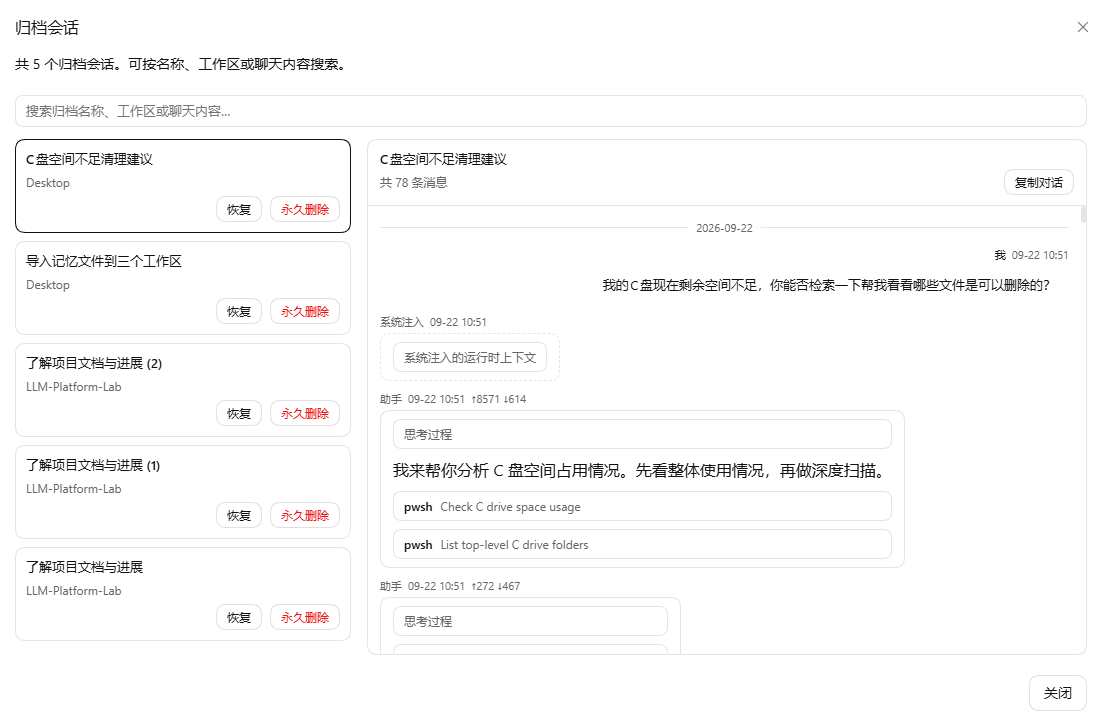Restore the 导入记忆文件到三个工作区 session
Image resolution: width=1103 pixels, height=722 pixels.
point(239,312)
